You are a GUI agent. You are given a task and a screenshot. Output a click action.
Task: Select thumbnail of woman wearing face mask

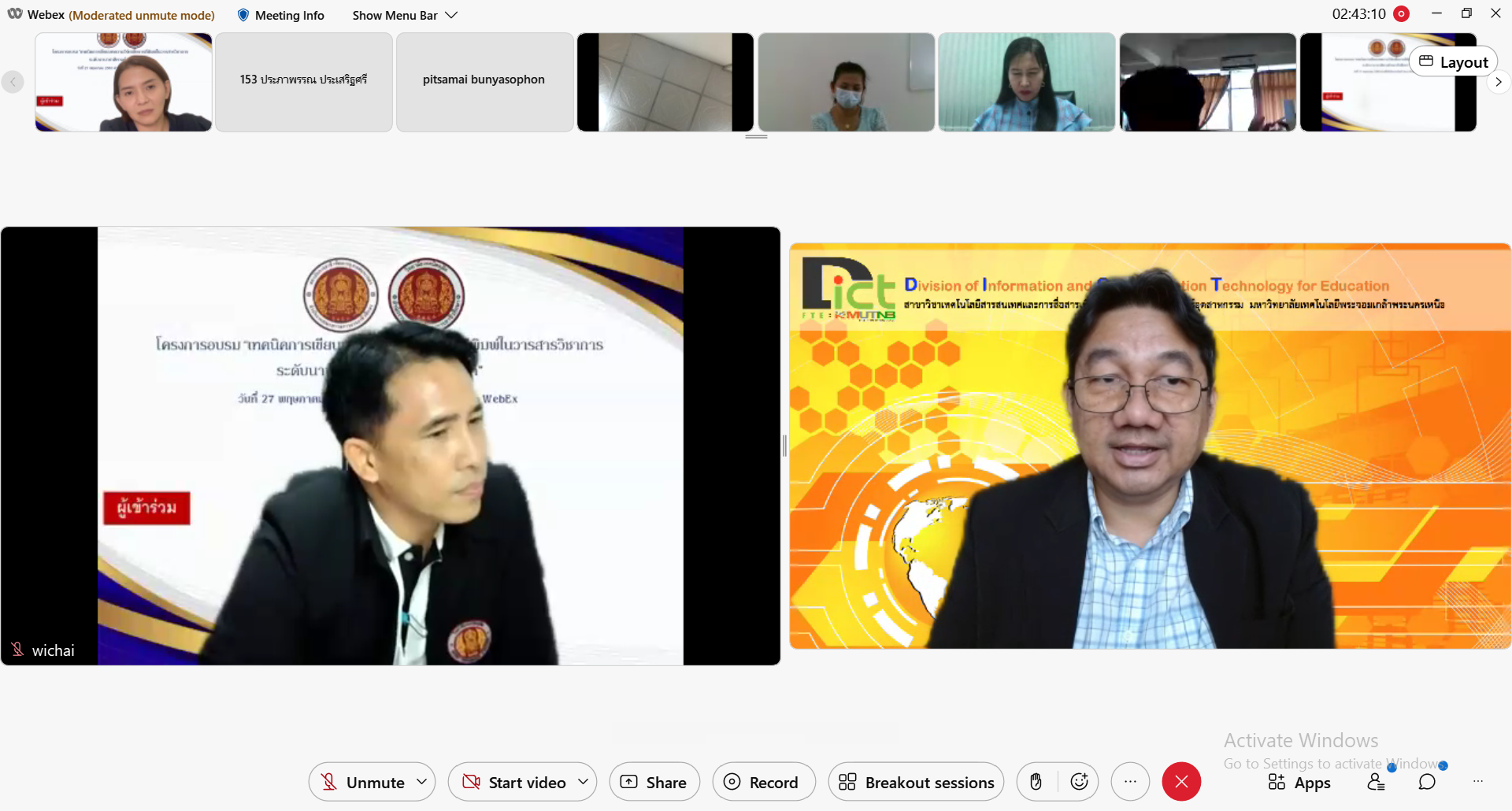pyautogui.click(x=846, y=82)
